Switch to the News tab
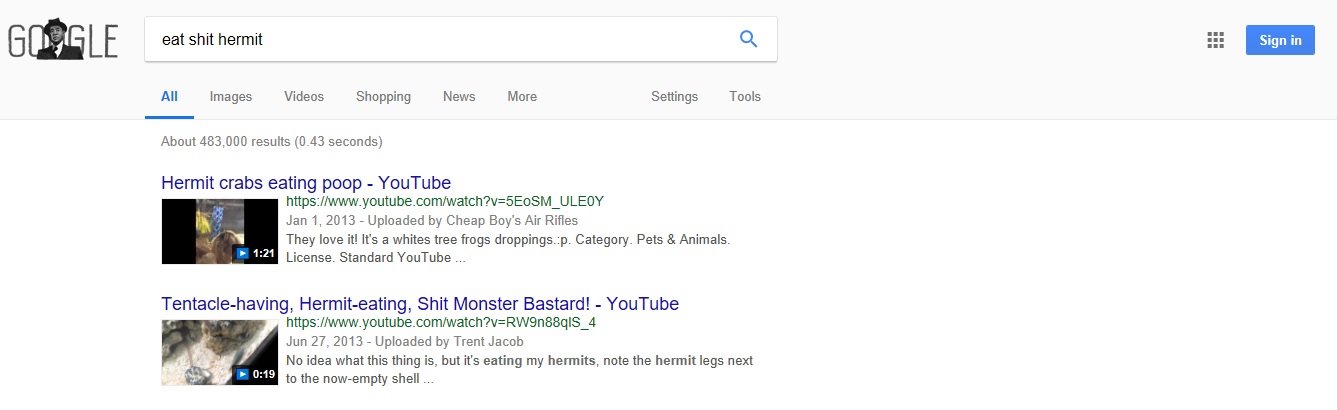Screen dimensions: 1337x410 pos(459,97)
